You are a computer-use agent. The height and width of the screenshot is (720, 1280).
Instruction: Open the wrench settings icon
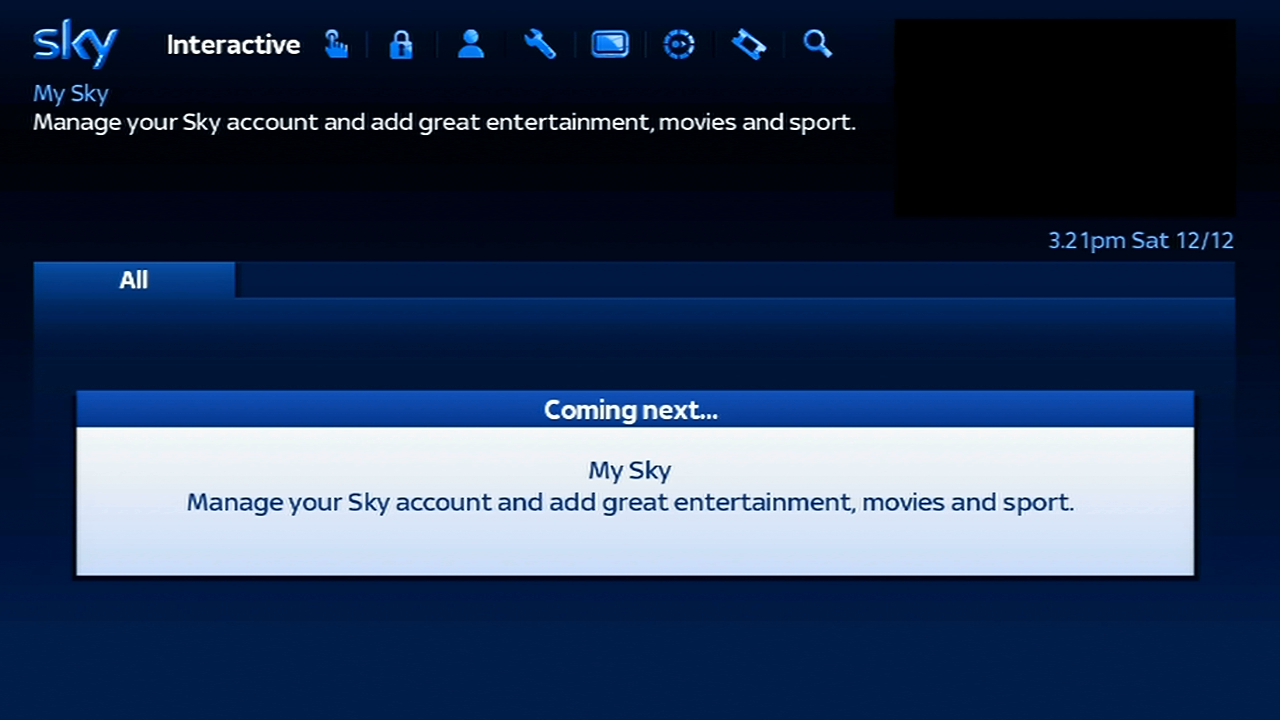coord(540,44)
